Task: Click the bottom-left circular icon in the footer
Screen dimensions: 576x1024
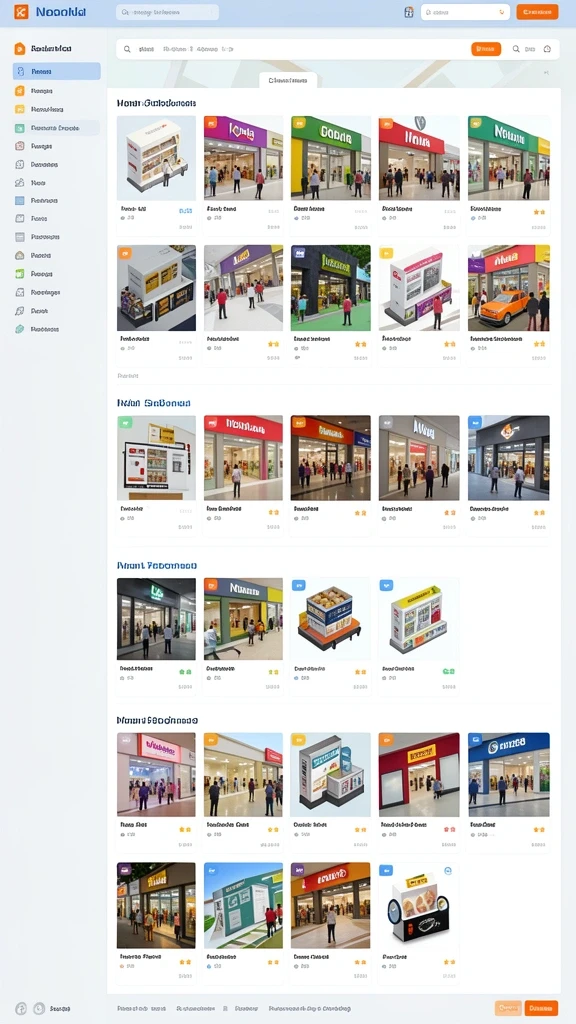Action: [21, 1008]
